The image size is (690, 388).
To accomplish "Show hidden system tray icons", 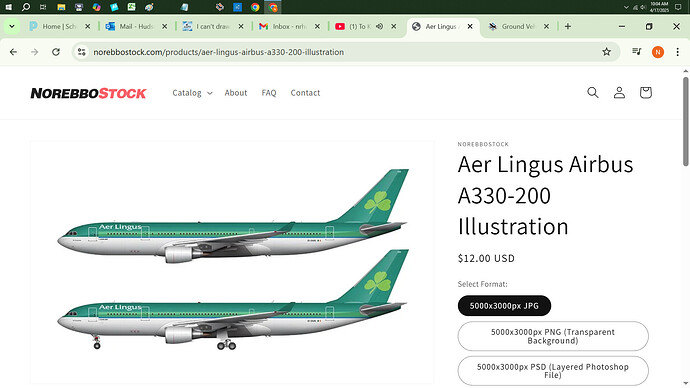I will 626,7.
